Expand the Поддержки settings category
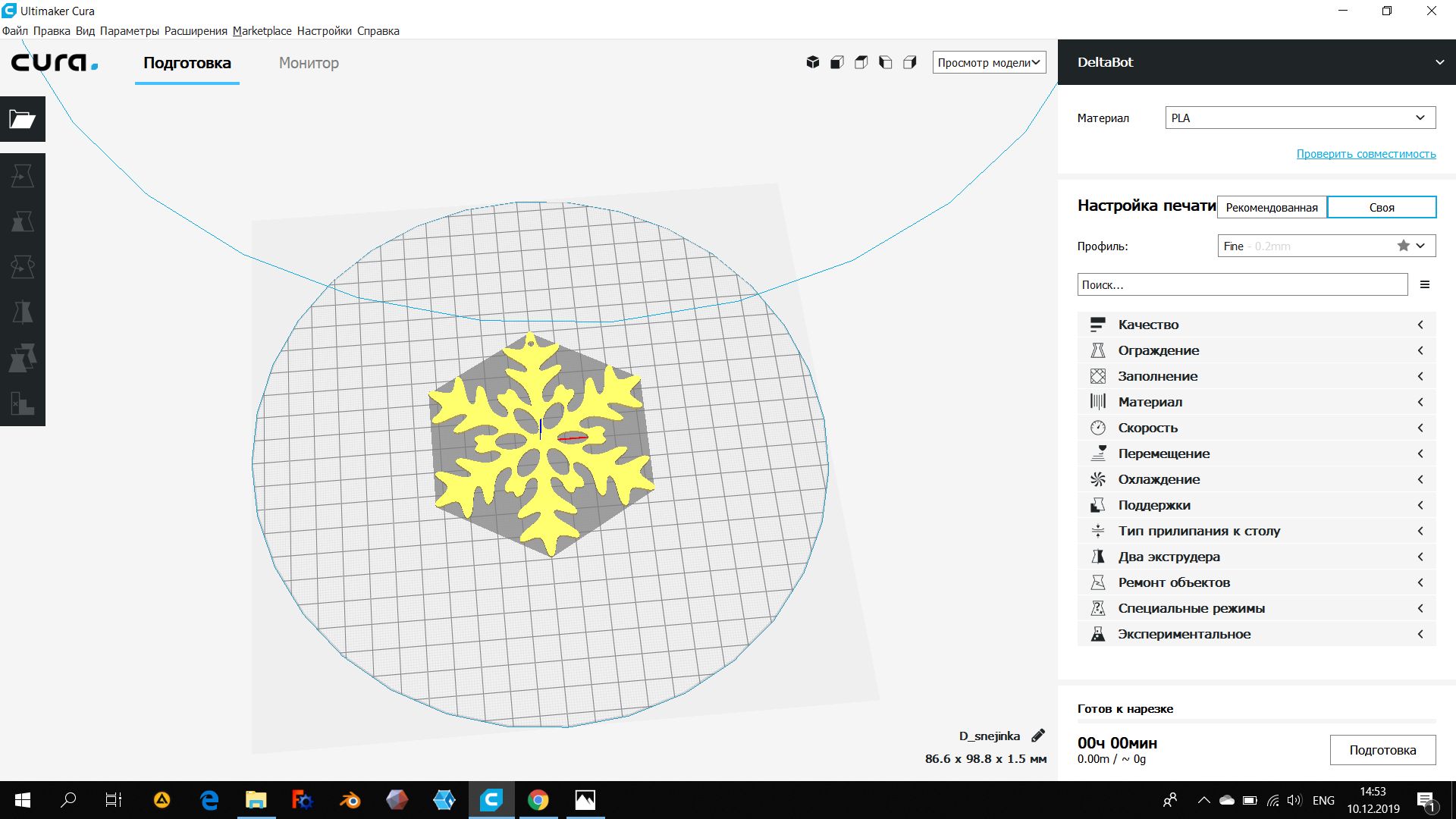 click(x=1257, y=505)
